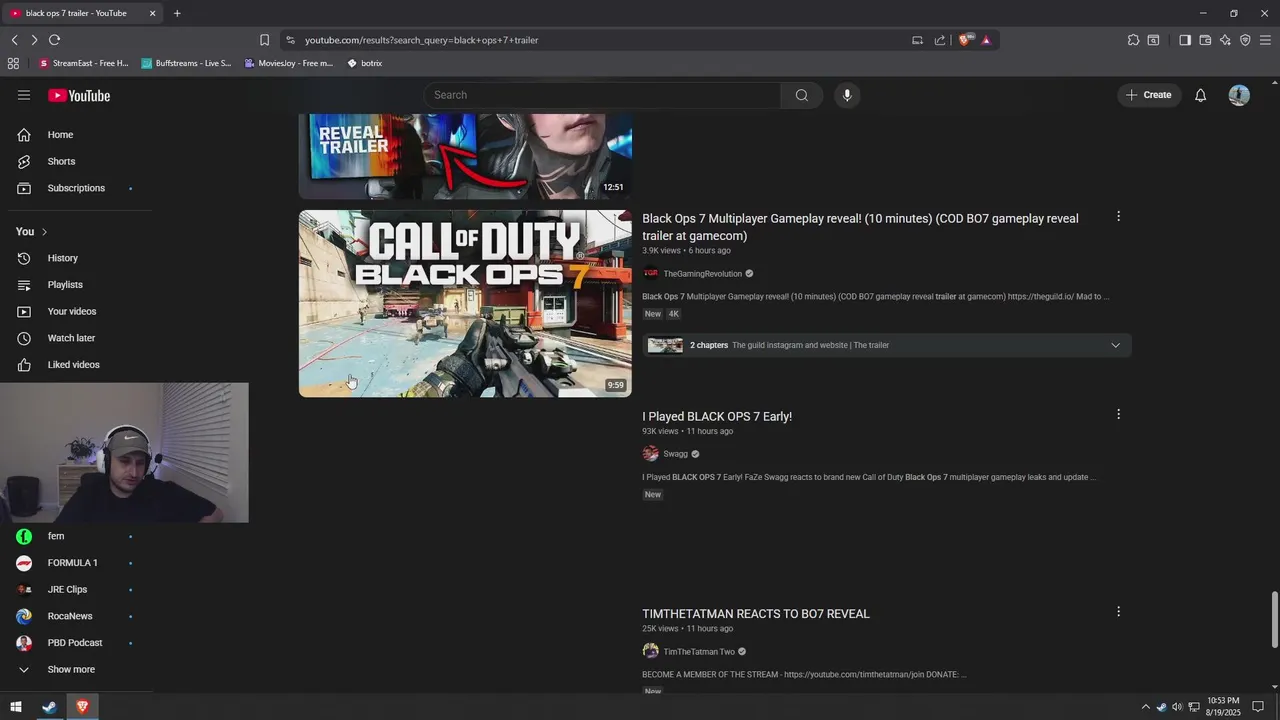Bookmark this page icon in address bar

pyautogui.click(x=264, y=40)
